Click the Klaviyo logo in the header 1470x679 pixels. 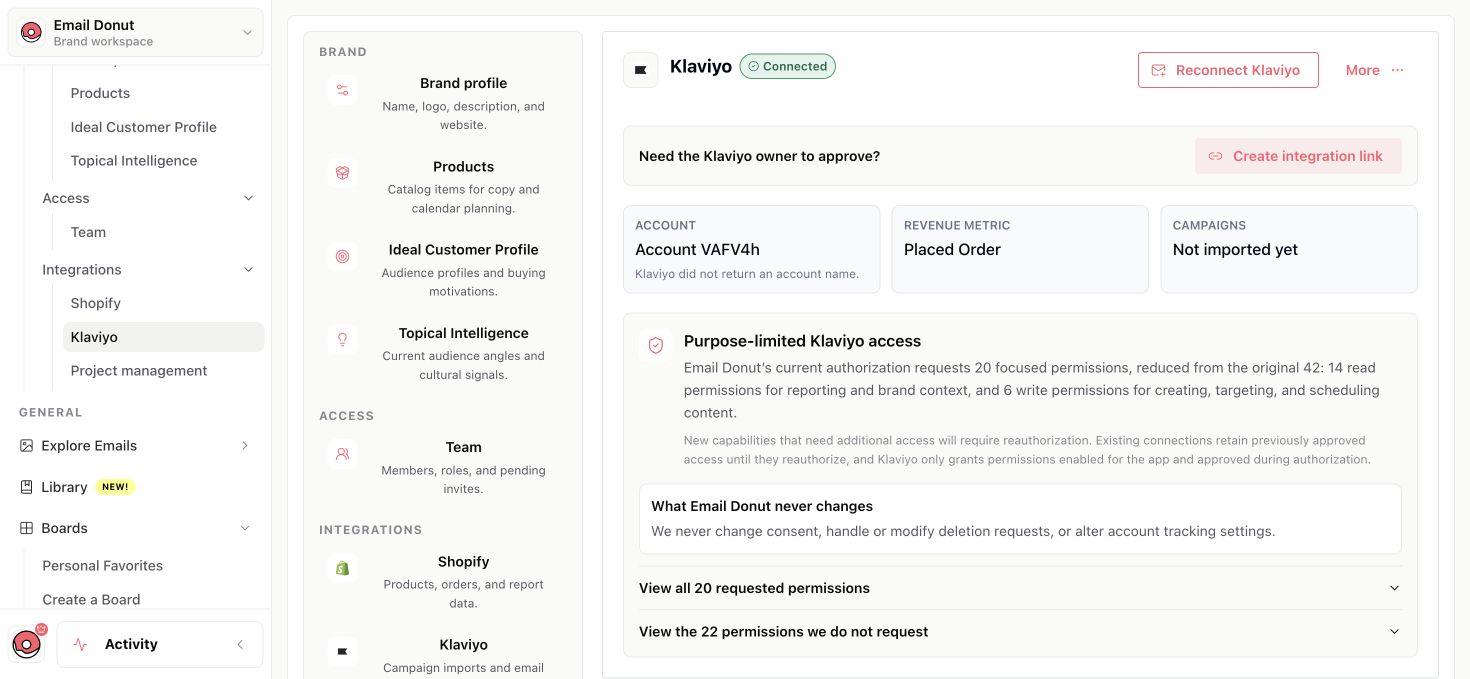tap(641, 70)
